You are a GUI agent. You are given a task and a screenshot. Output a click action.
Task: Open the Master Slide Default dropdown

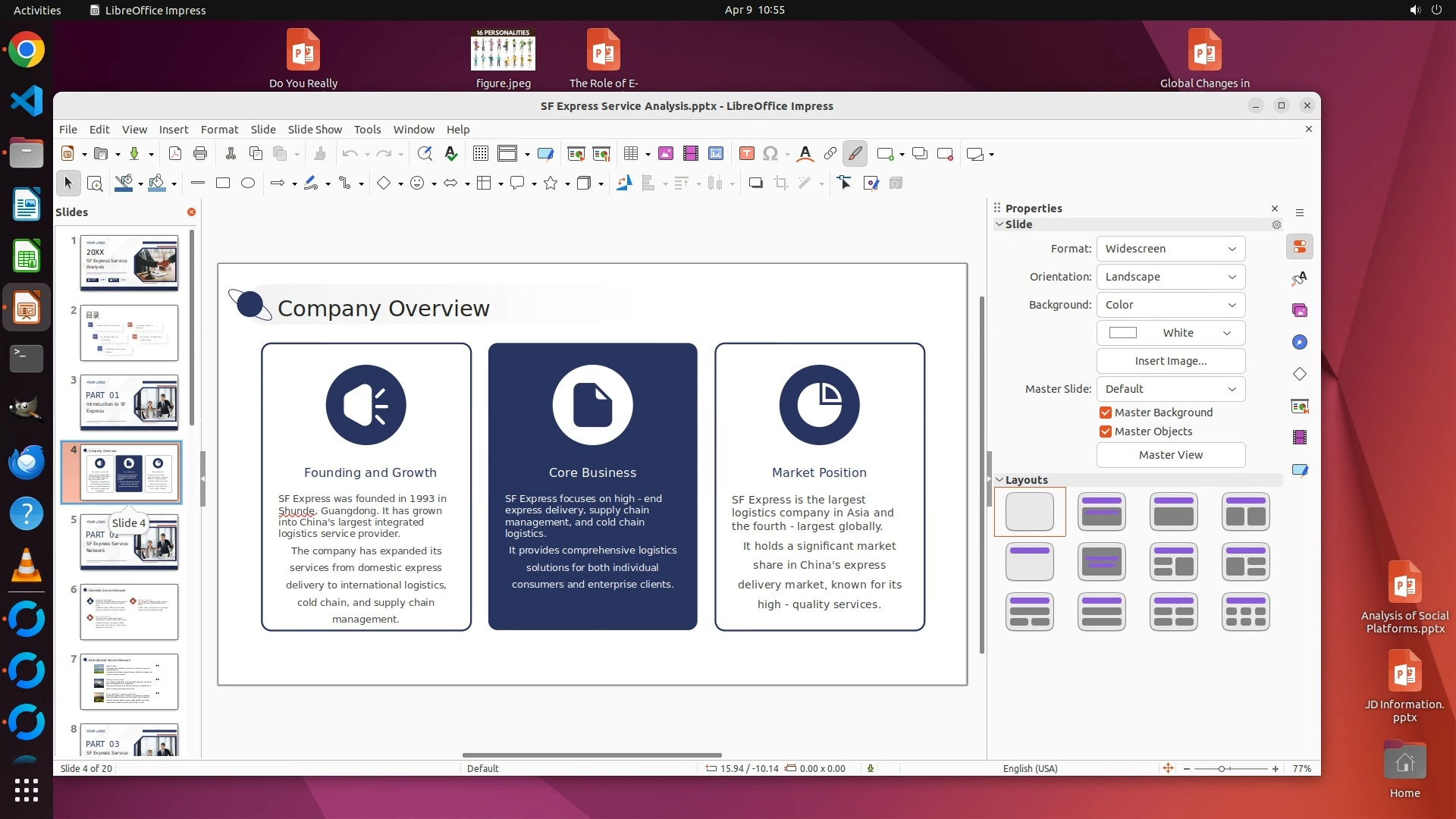coord(1170,389)
